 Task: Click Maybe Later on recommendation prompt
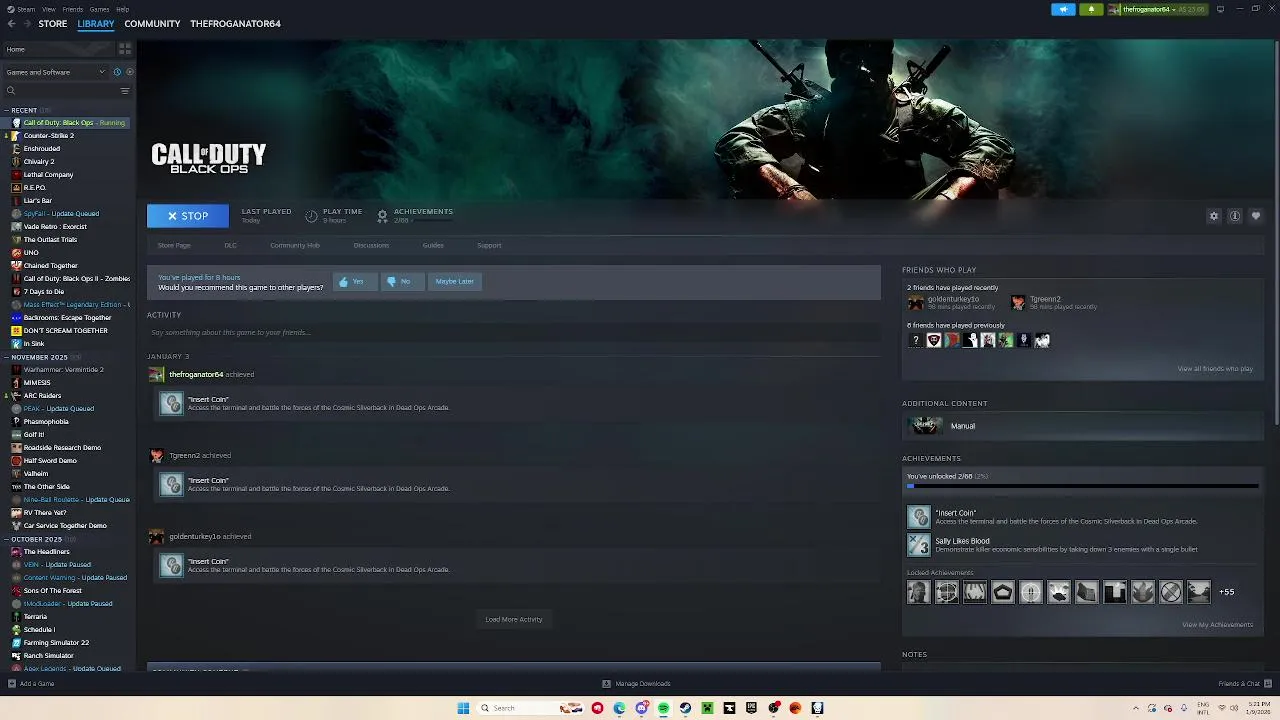click(454, 282)
